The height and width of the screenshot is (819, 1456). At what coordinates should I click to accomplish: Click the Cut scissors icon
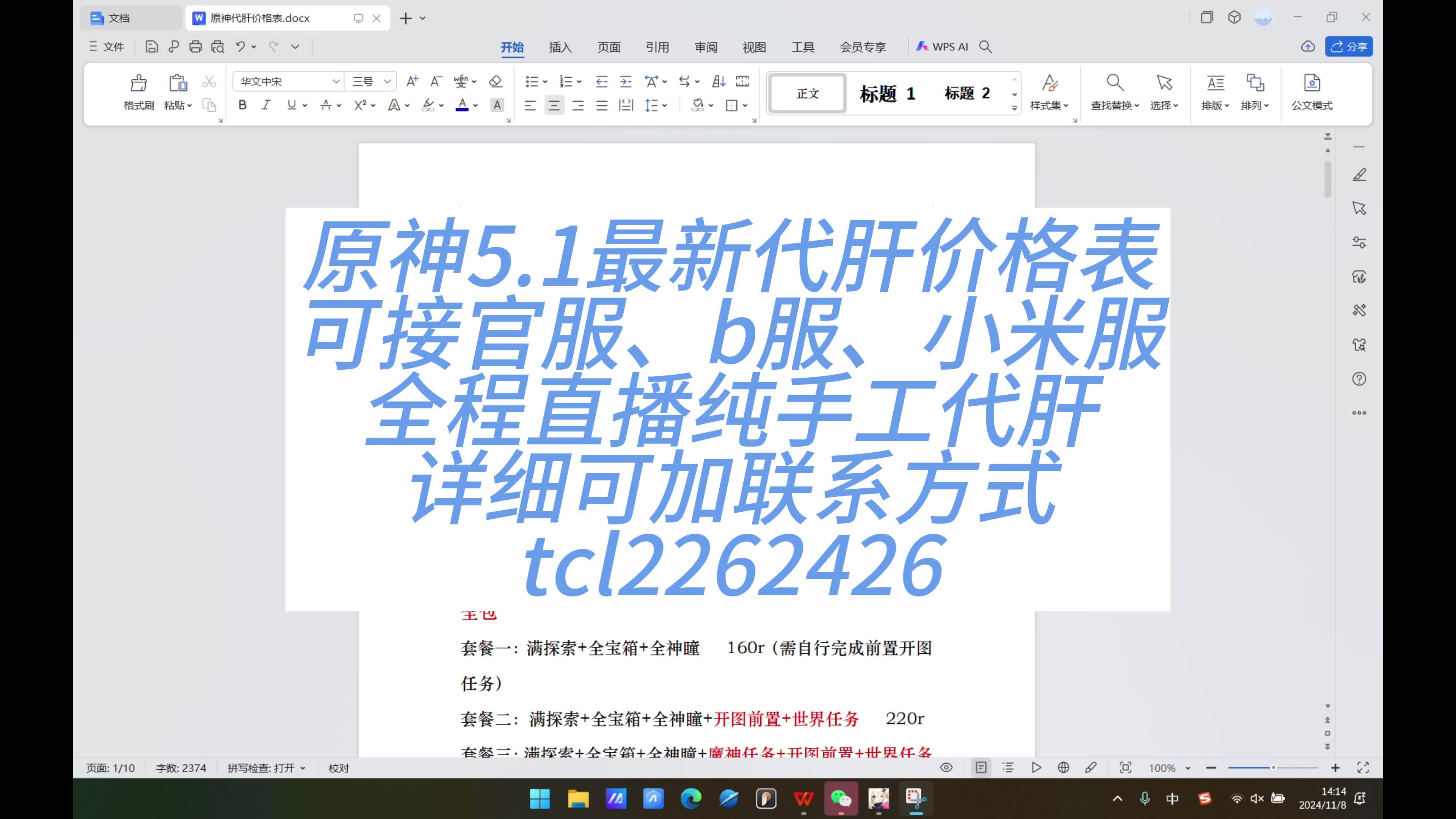pyautogui.click(x=209, y=82)
